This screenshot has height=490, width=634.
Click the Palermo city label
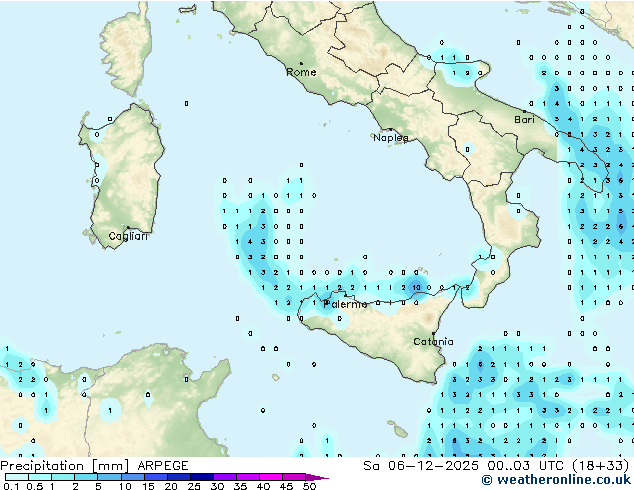coord(346,304)
